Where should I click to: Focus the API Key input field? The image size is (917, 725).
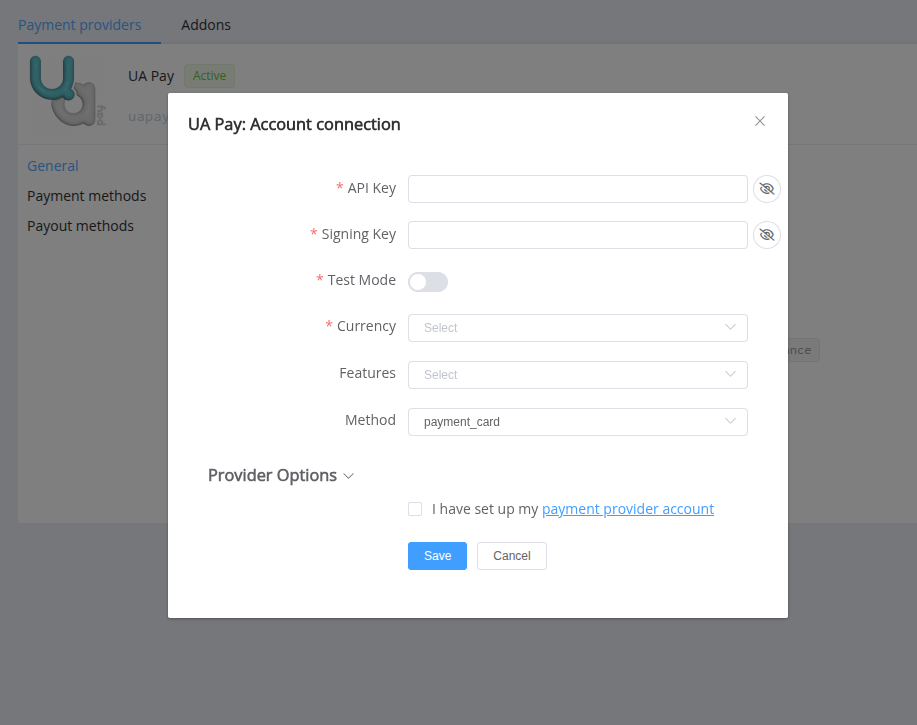(x=577, y=189)
